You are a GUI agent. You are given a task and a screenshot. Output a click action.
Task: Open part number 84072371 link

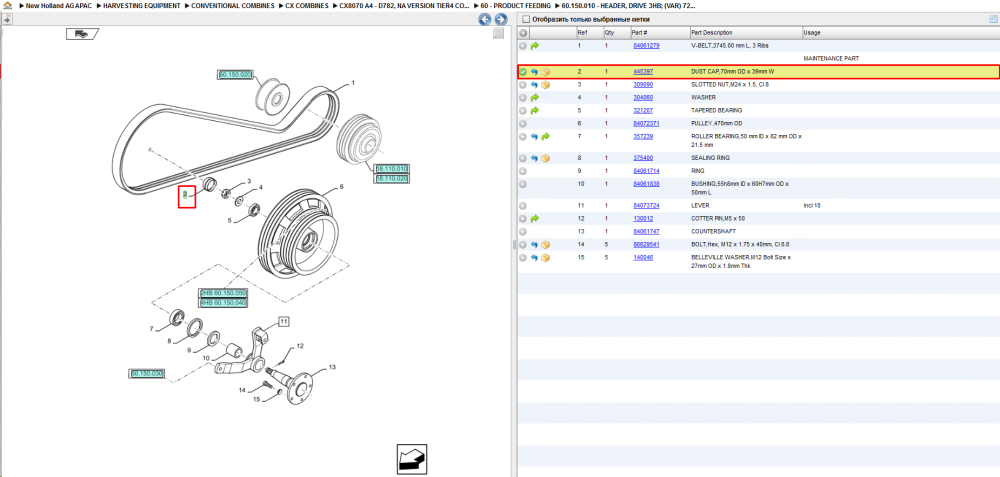[646, 124]
